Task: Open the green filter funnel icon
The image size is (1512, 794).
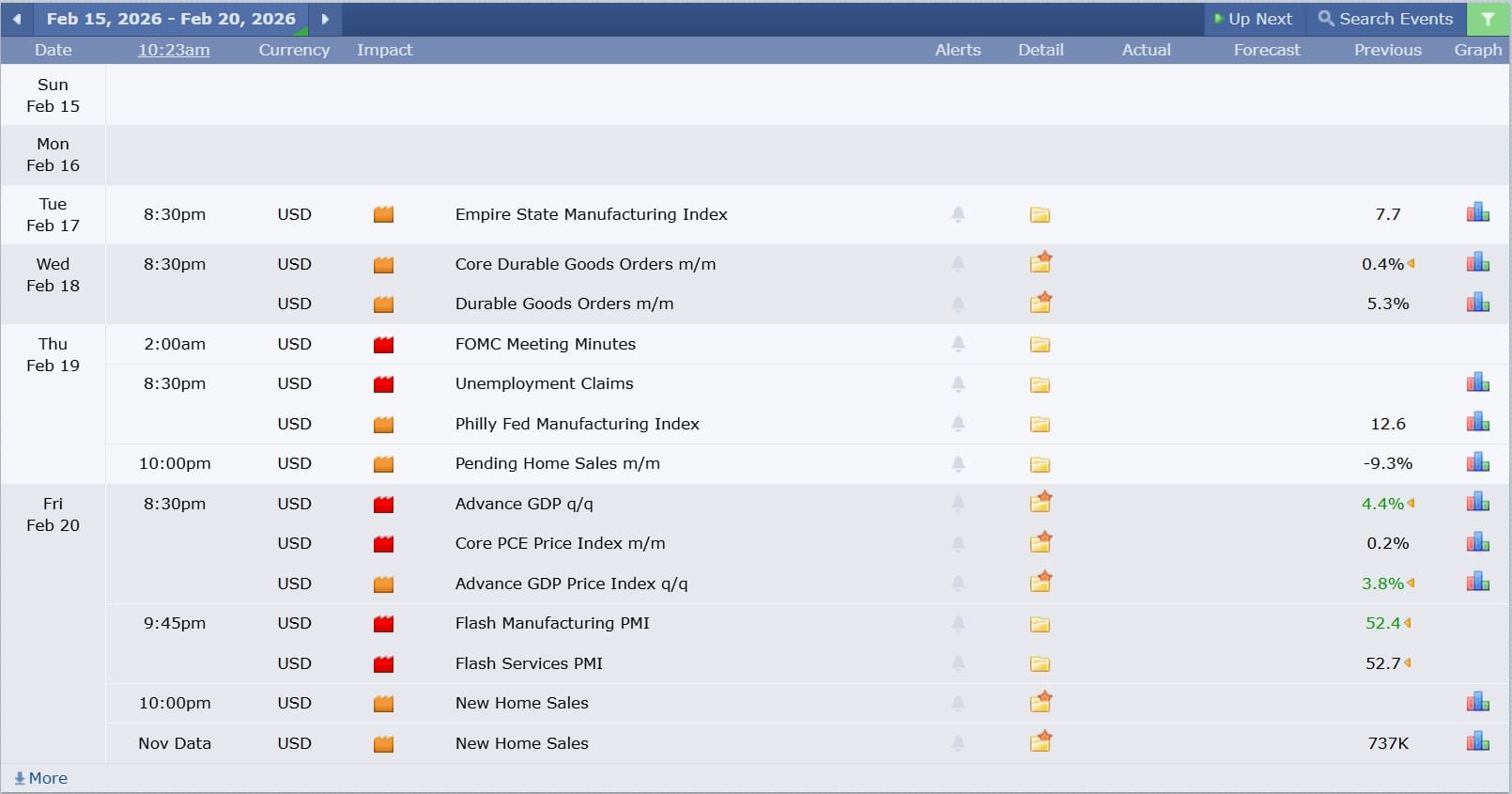Action: pos(1489,19)
